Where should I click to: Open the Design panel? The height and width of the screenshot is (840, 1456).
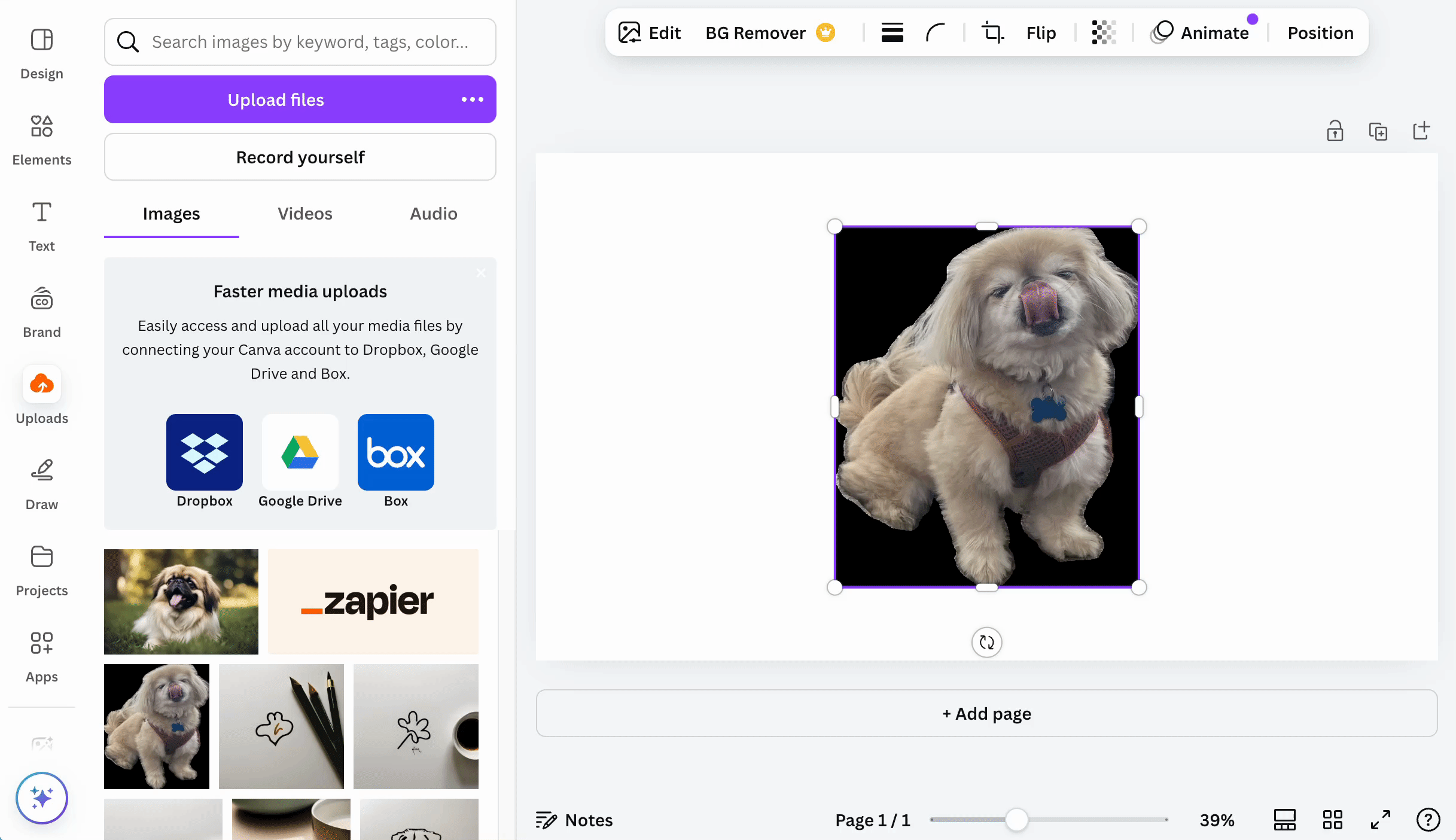[x=41, y=53]
